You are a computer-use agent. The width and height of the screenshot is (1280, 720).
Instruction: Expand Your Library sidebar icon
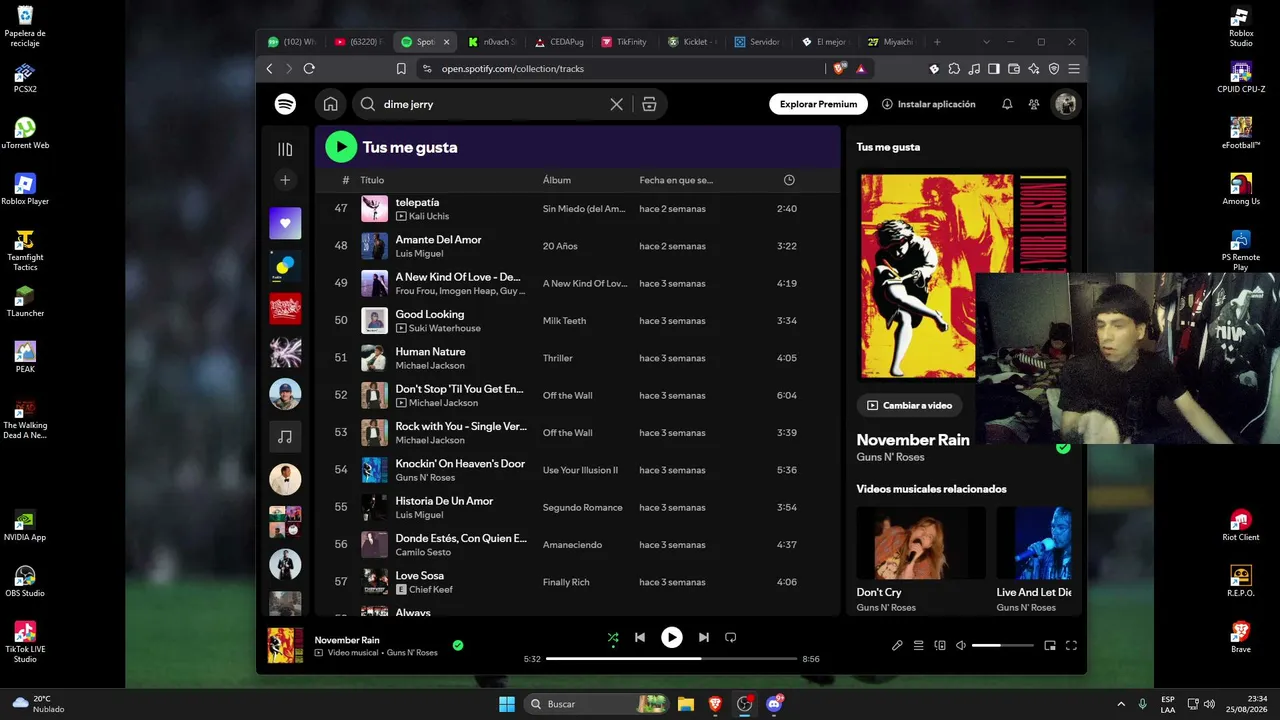pyautogui.click(x=285, y=149)
